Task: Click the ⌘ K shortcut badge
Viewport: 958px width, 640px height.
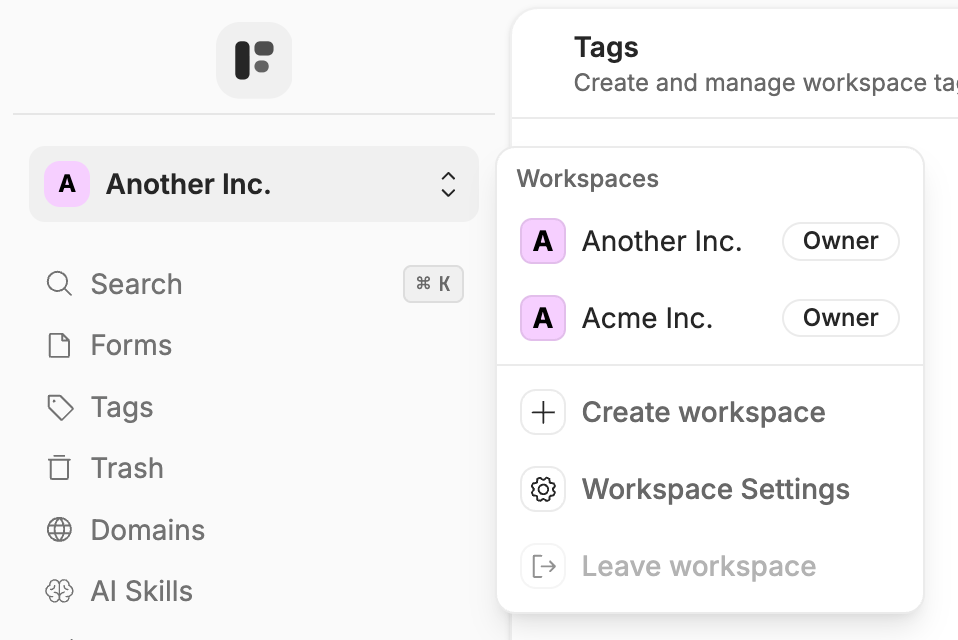Action: click(433, 284)
